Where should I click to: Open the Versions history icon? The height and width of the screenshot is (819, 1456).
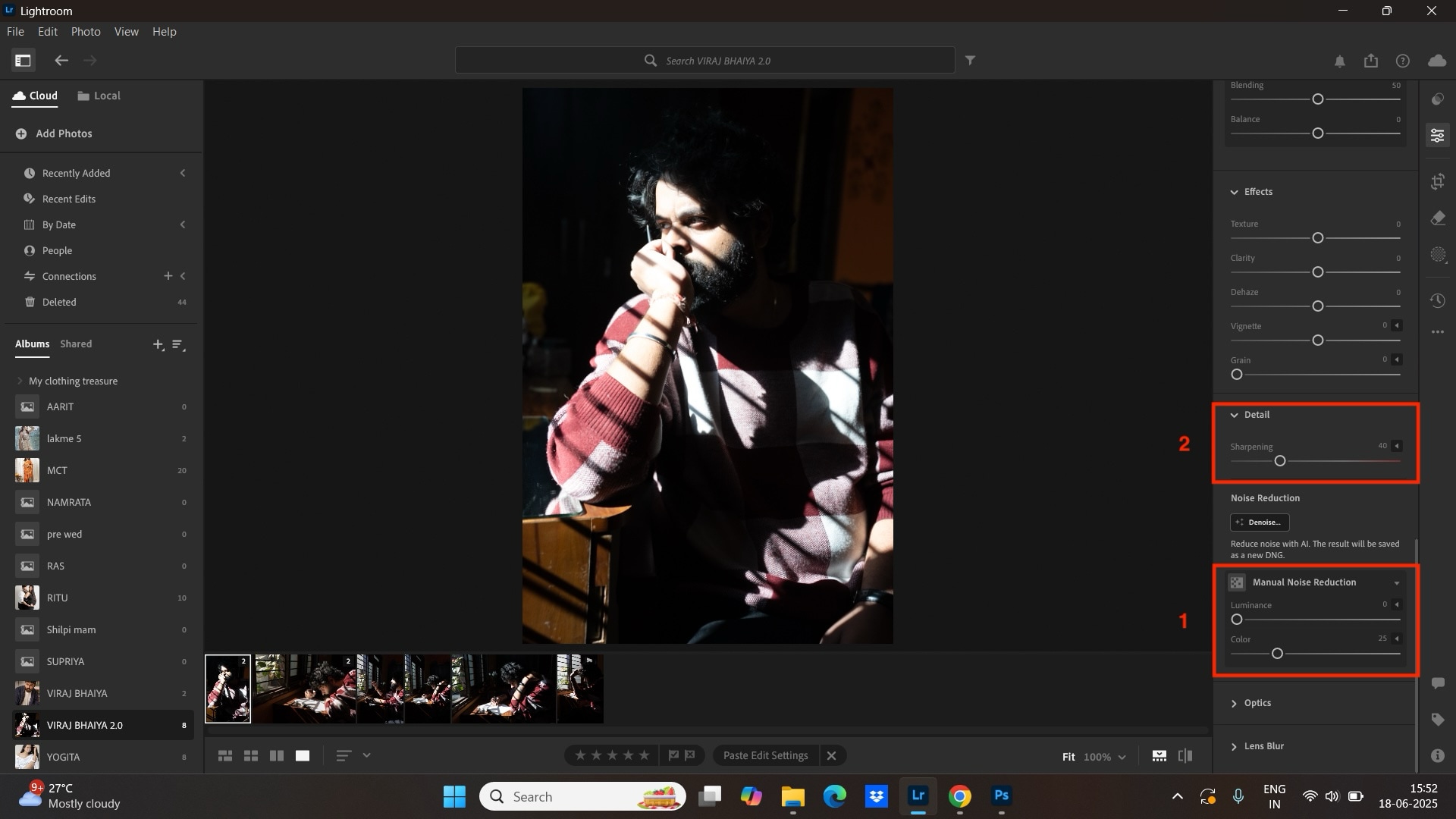click(1438, 301)
